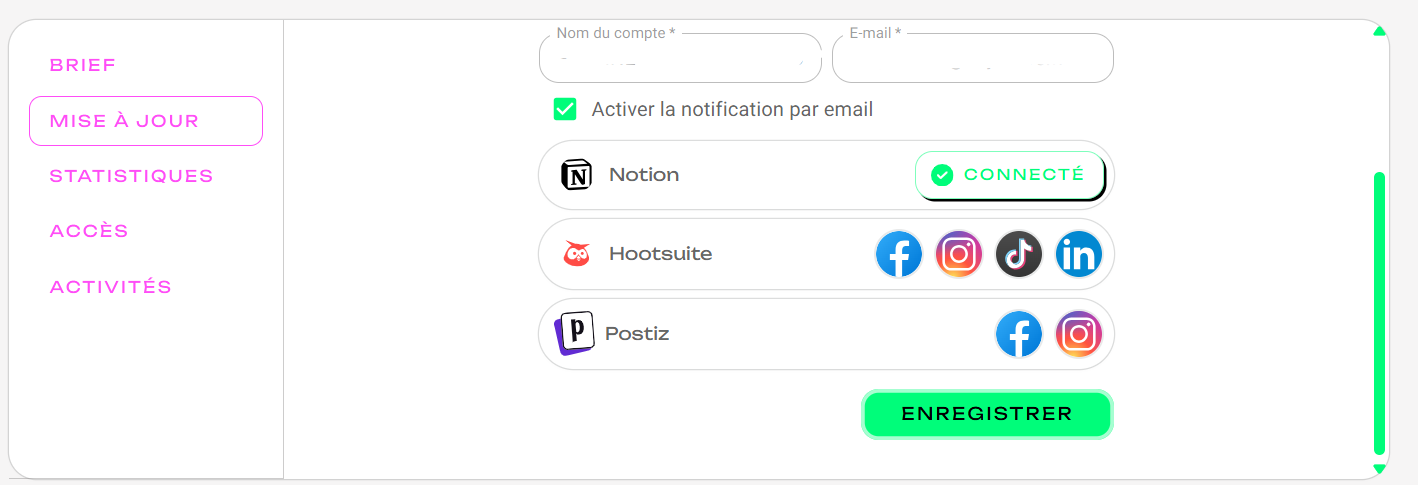Click the Hootsuite owl logo icon

(x=577, y=254)
